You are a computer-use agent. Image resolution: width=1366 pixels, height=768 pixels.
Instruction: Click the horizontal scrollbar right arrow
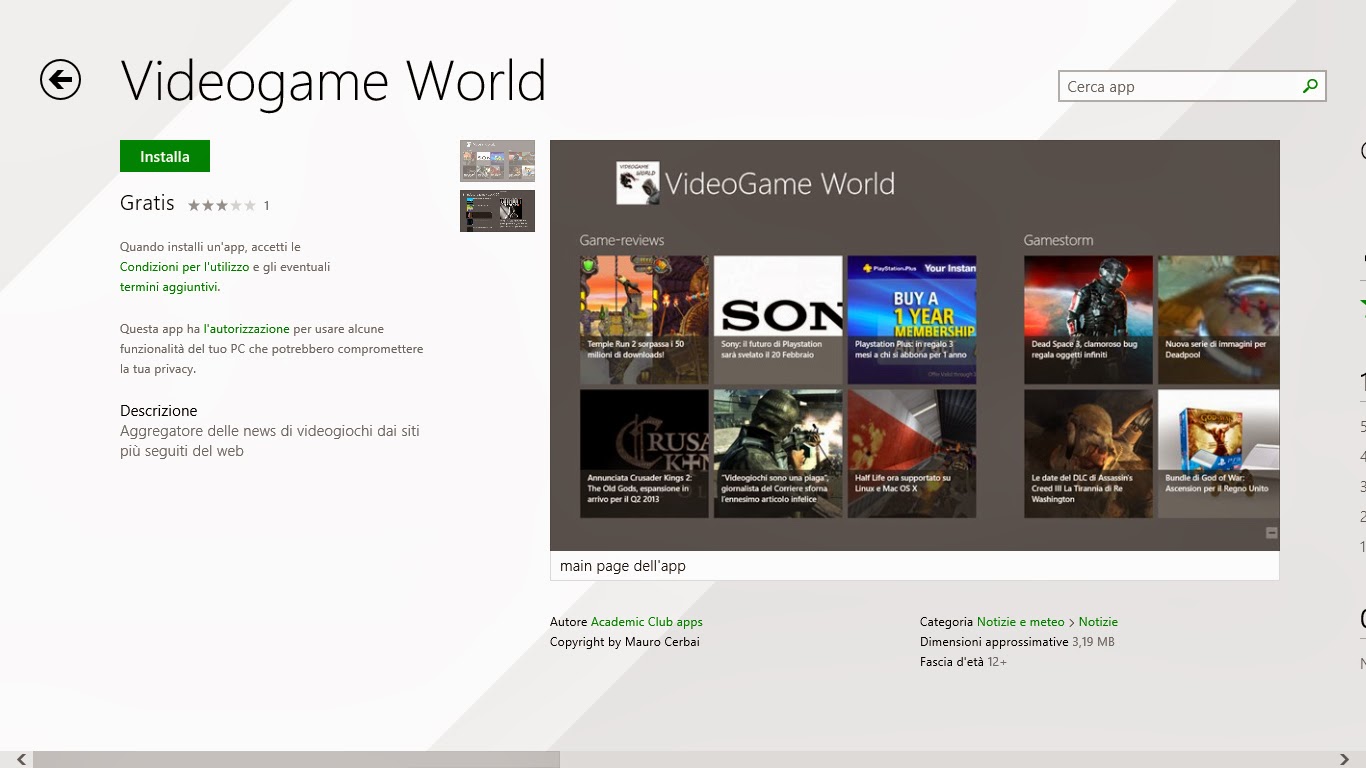pyautogui.click(x=1344, y=759)
